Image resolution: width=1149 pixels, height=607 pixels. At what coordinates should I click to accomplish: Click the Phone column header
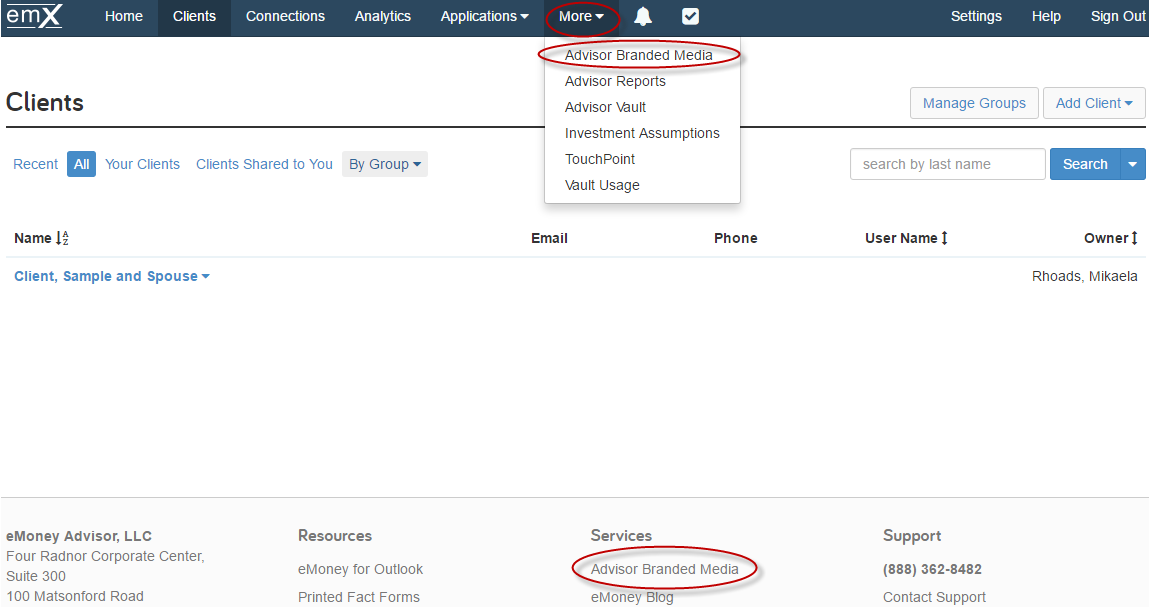(736, 238)
